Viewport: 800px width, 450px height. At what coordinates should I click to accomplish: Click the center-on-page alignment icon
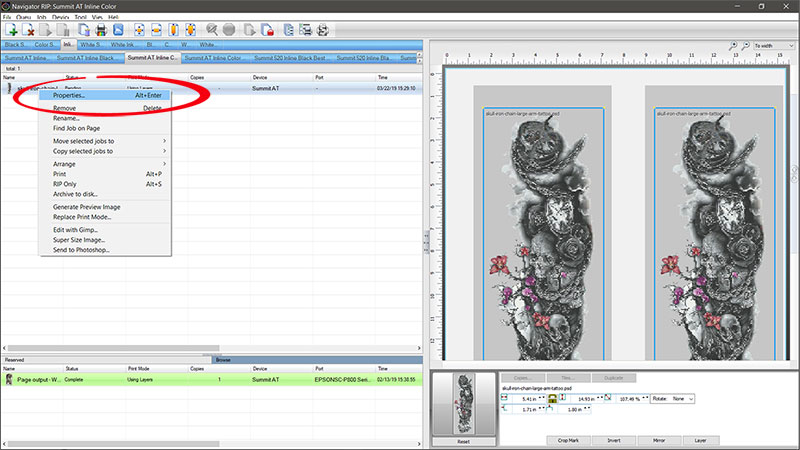pos(139,30)
